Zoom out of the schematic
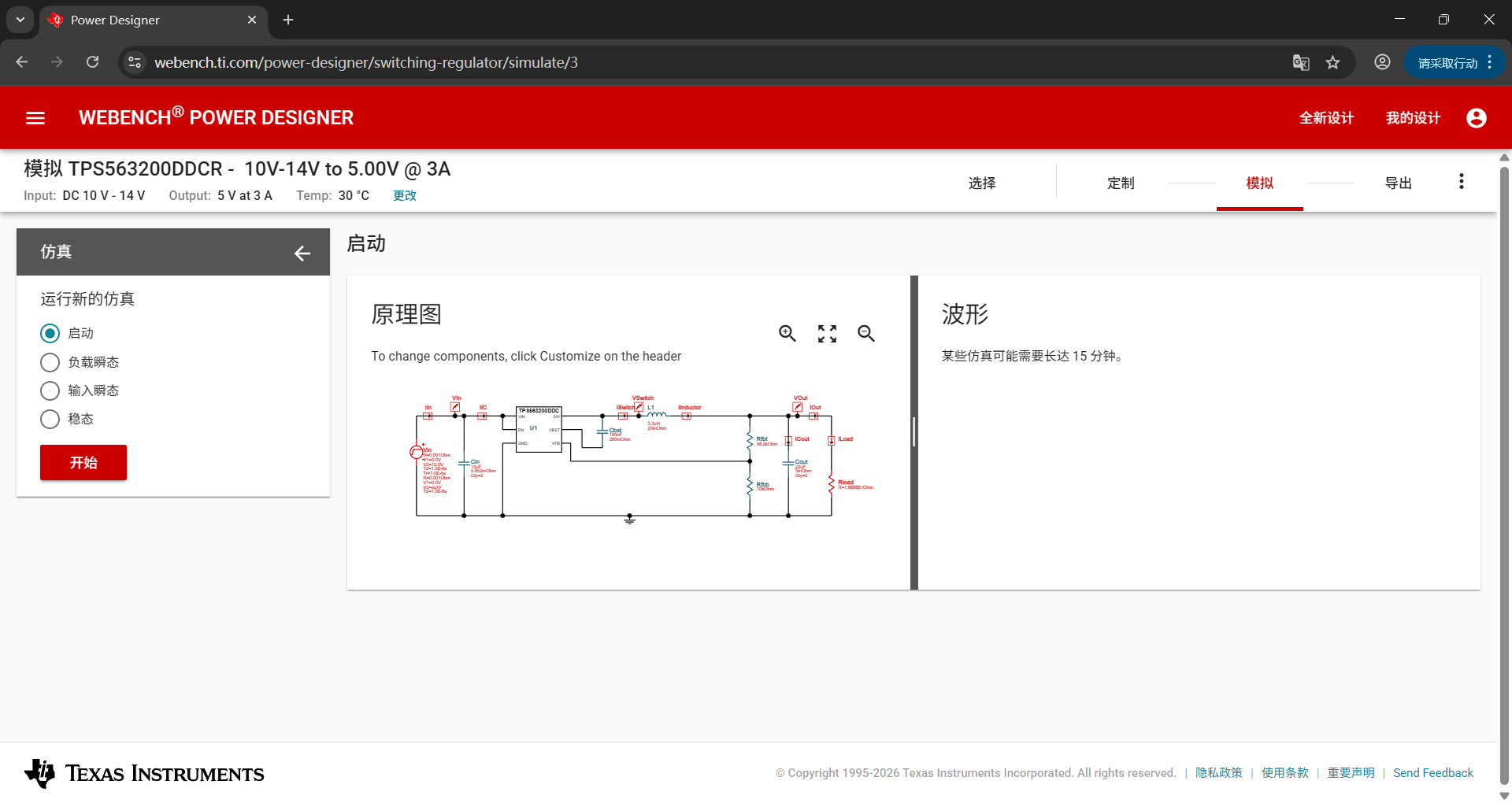Image resolution: width=1512 pixels, height=803 pixels. pos(866,334)
